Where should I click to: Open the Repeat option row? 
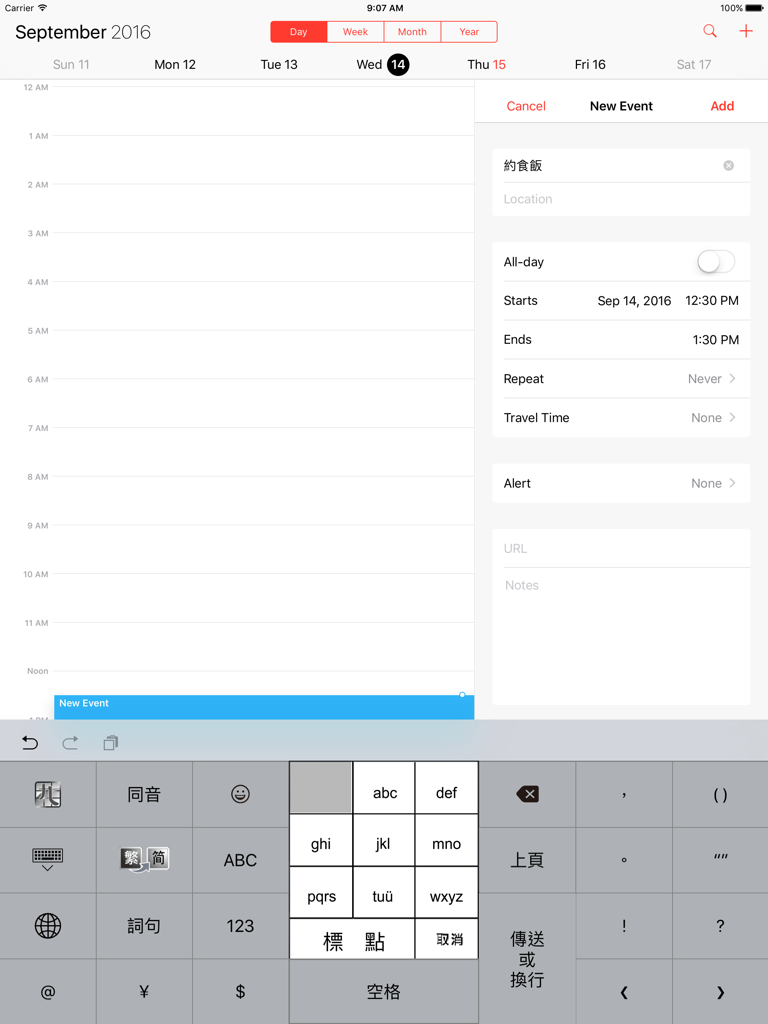click(x=621, y=379)
